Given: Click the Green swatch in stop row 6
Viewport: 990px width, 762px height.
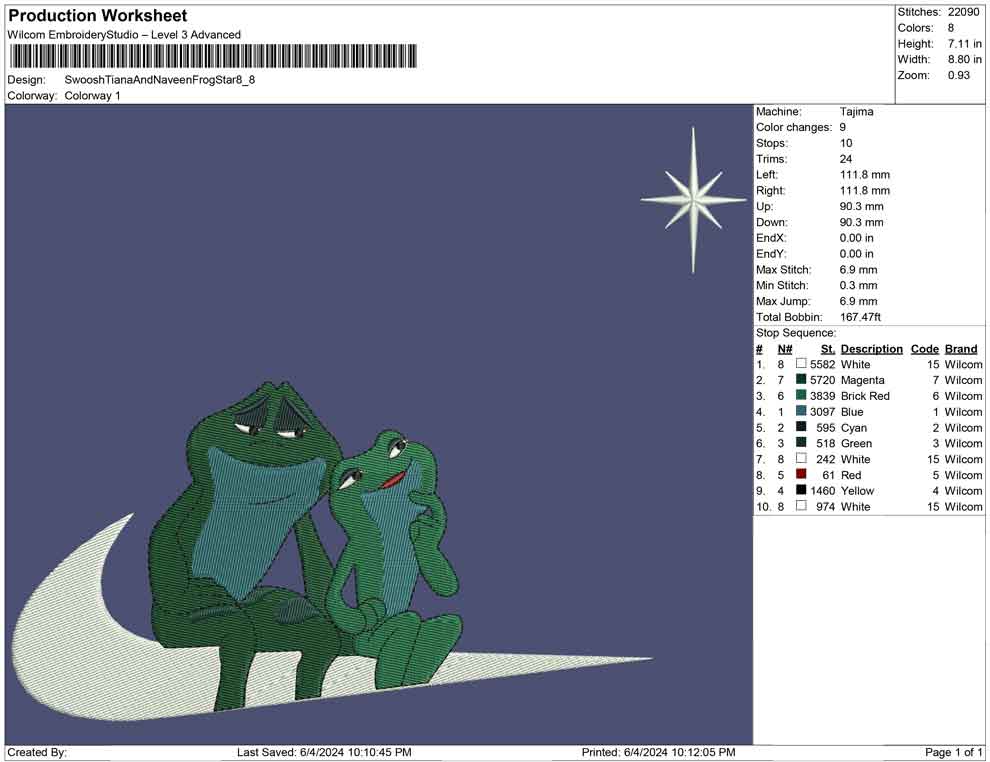Looking at the screenshot, I should click(801, 443).
